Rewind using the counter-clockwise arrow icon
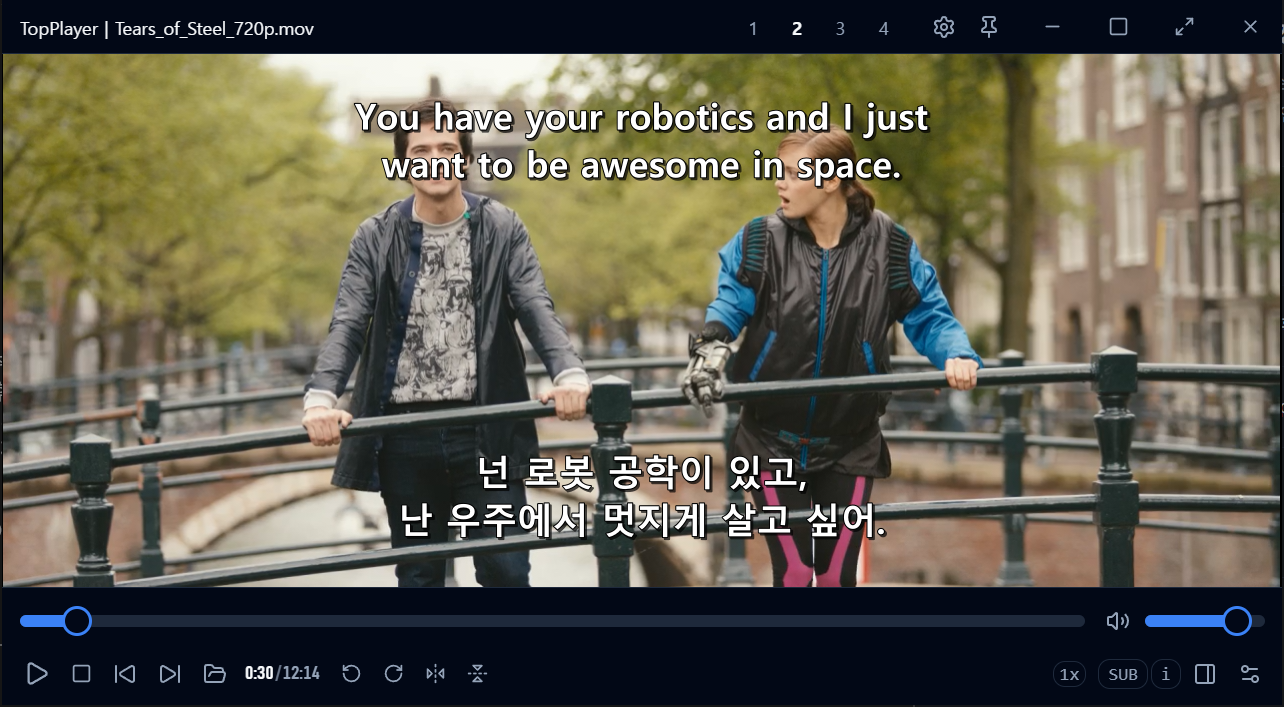This screenshot has width=1284, height=707. (351, 674)
